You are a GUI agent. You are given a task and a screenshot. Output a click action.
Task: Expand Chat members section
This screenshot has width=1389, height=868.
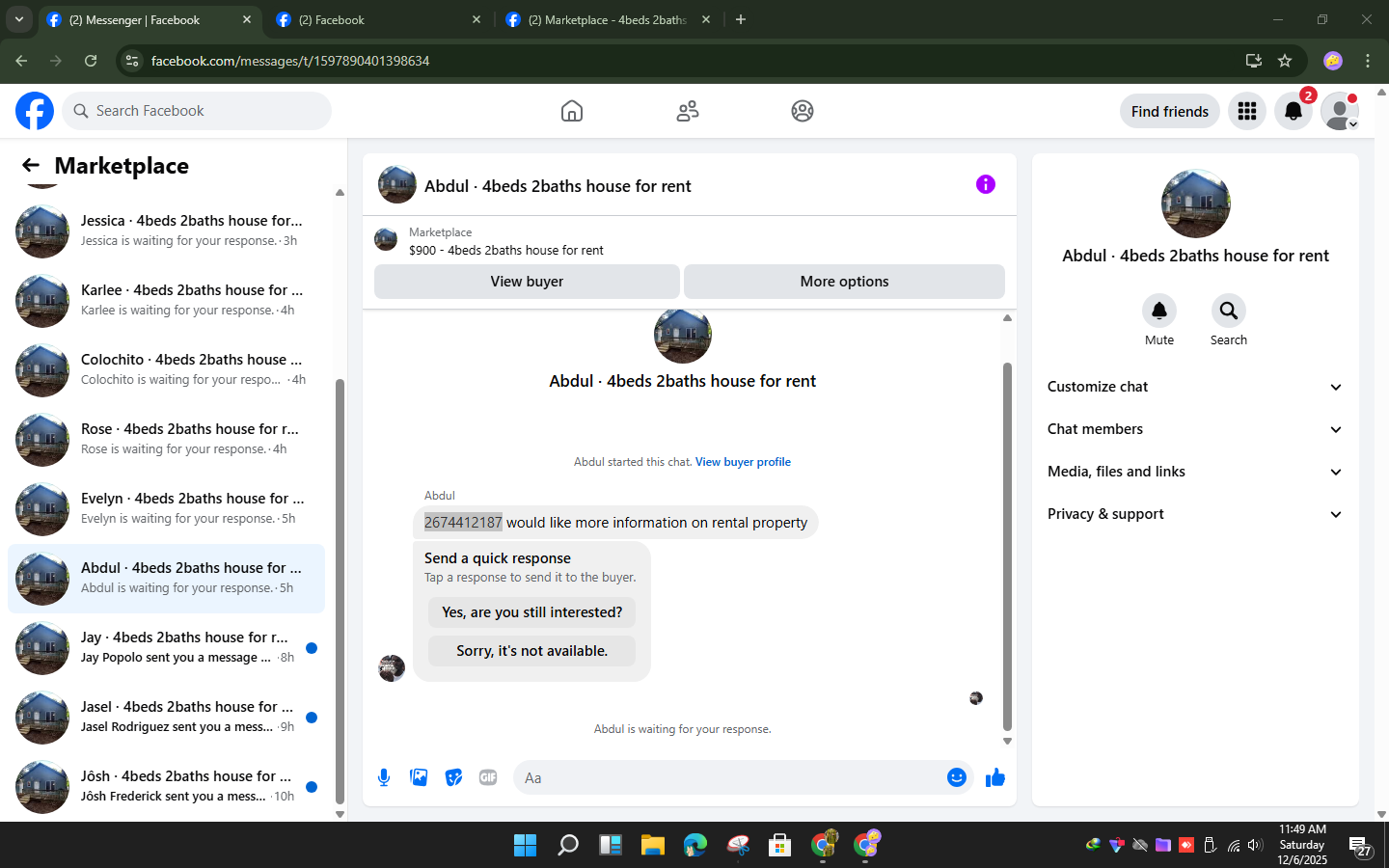[1195, 429]
